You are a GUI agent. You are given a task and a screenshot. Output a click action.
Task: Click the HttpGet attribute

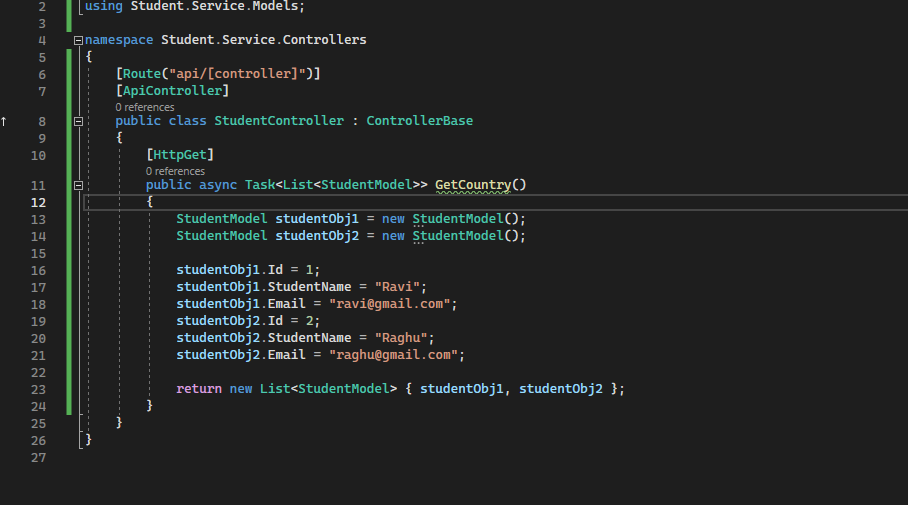[180, 155]
